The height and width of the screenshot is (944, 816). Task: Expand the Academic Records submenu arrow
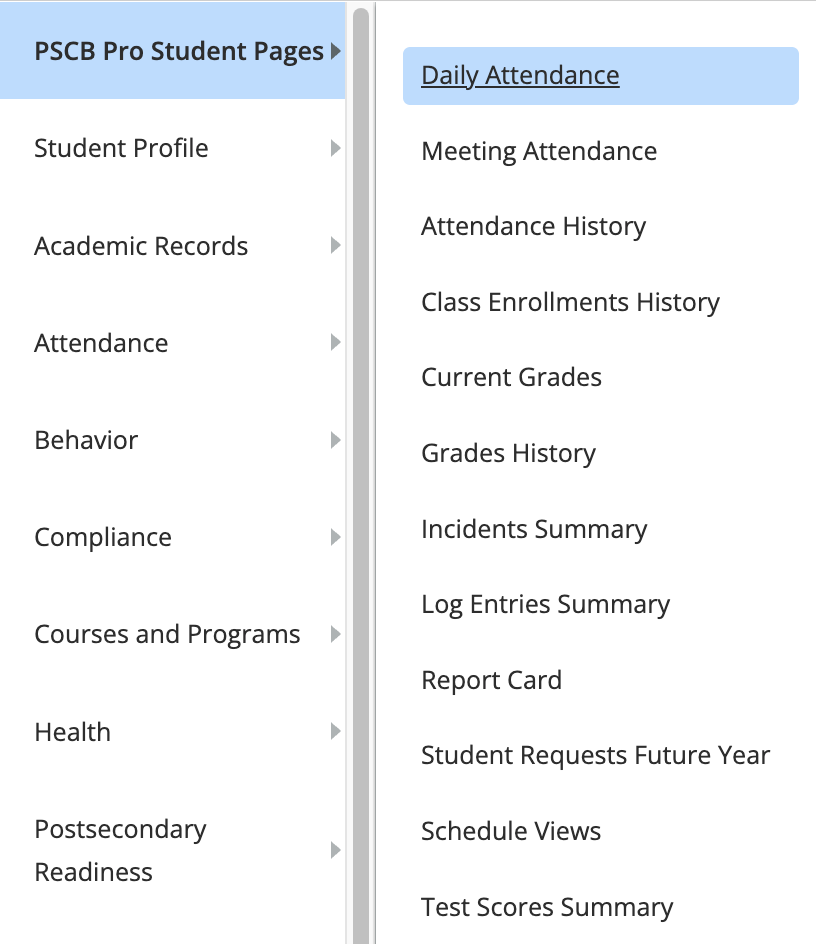(335, 246)
